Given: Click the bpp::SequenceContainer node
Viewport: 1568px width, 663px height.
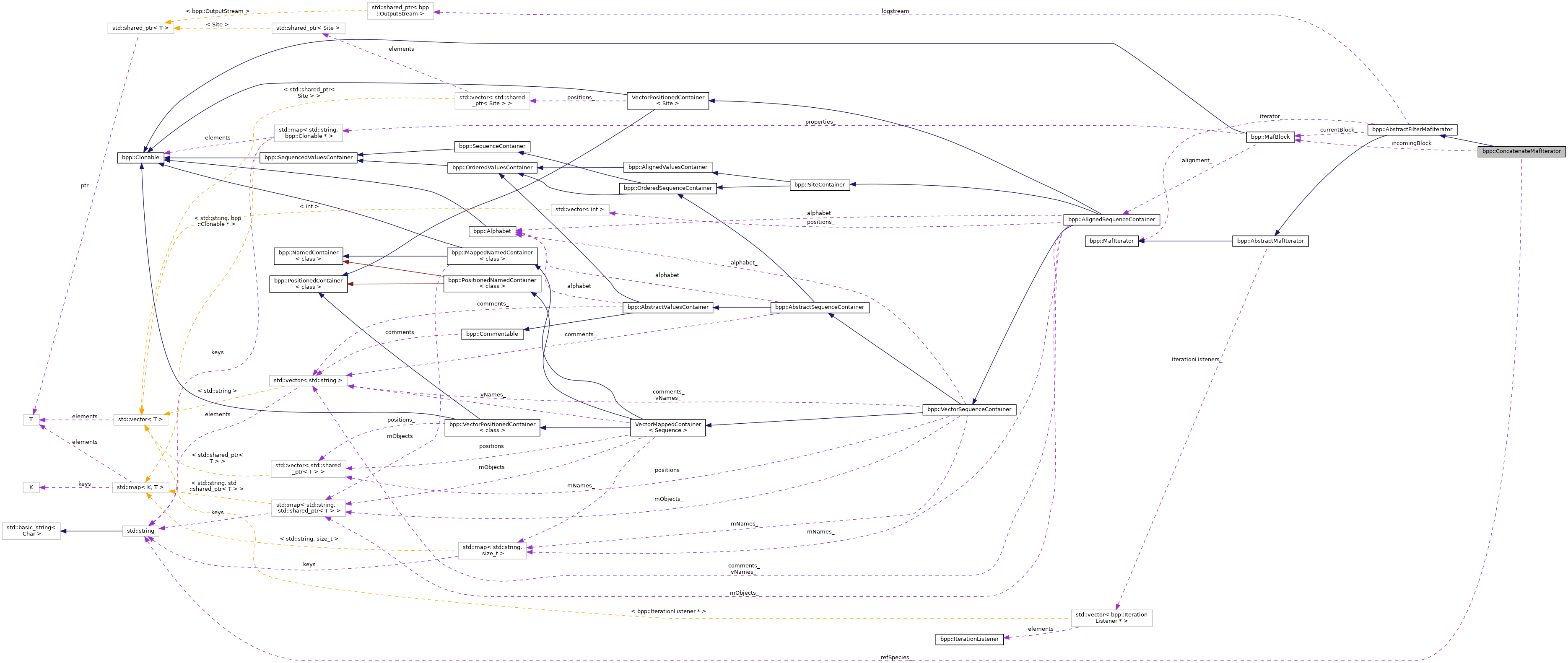Looking at the screenshot, I should pyautogui.click(x=492, y=147).
